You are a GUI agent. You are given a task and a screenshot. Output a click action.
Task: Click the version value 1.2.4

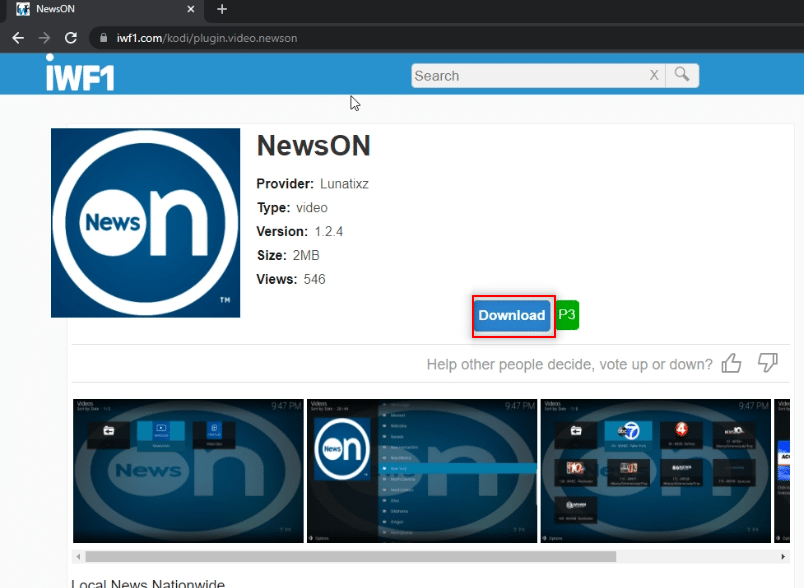[x=329, y=232]
